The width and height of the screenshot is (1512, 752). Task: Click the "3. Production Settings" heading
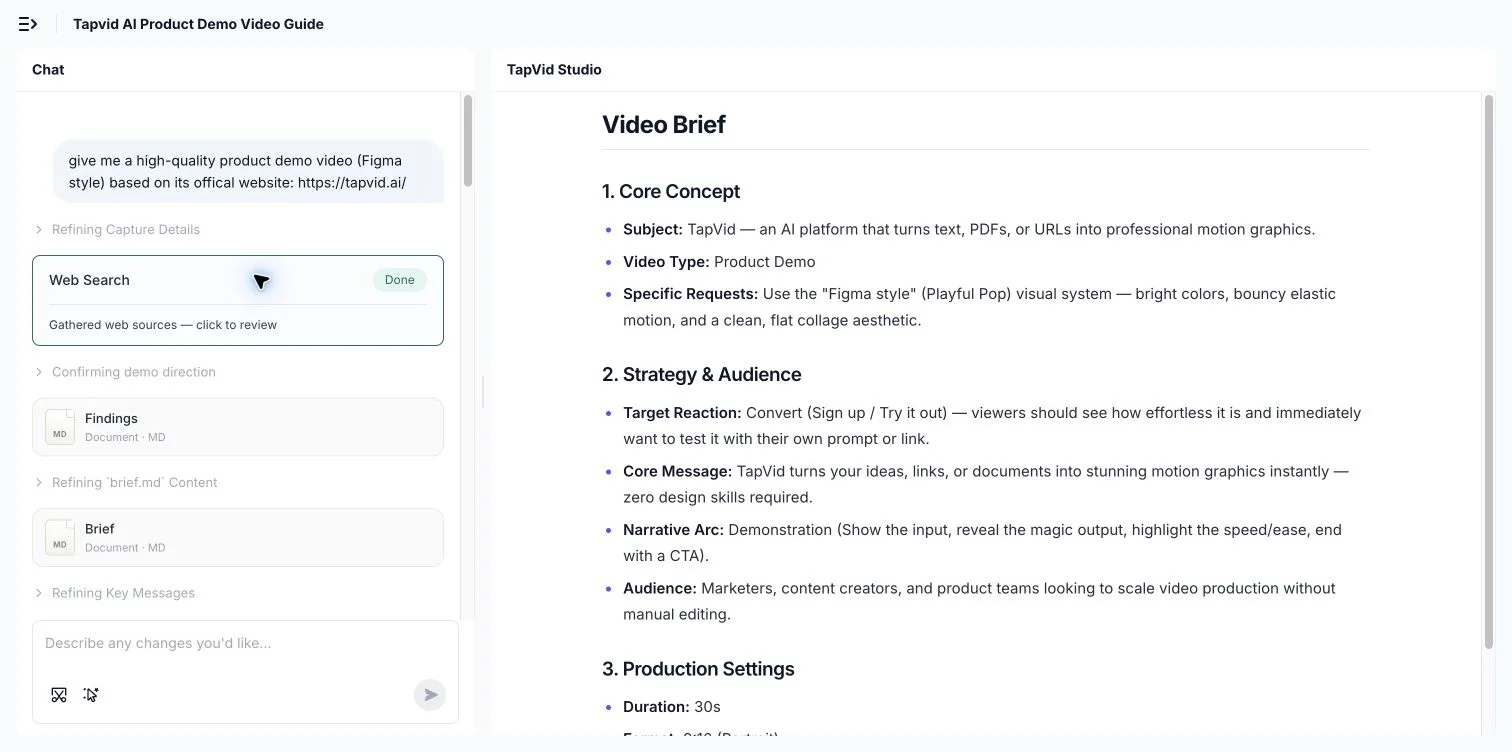tap(698, 669)
